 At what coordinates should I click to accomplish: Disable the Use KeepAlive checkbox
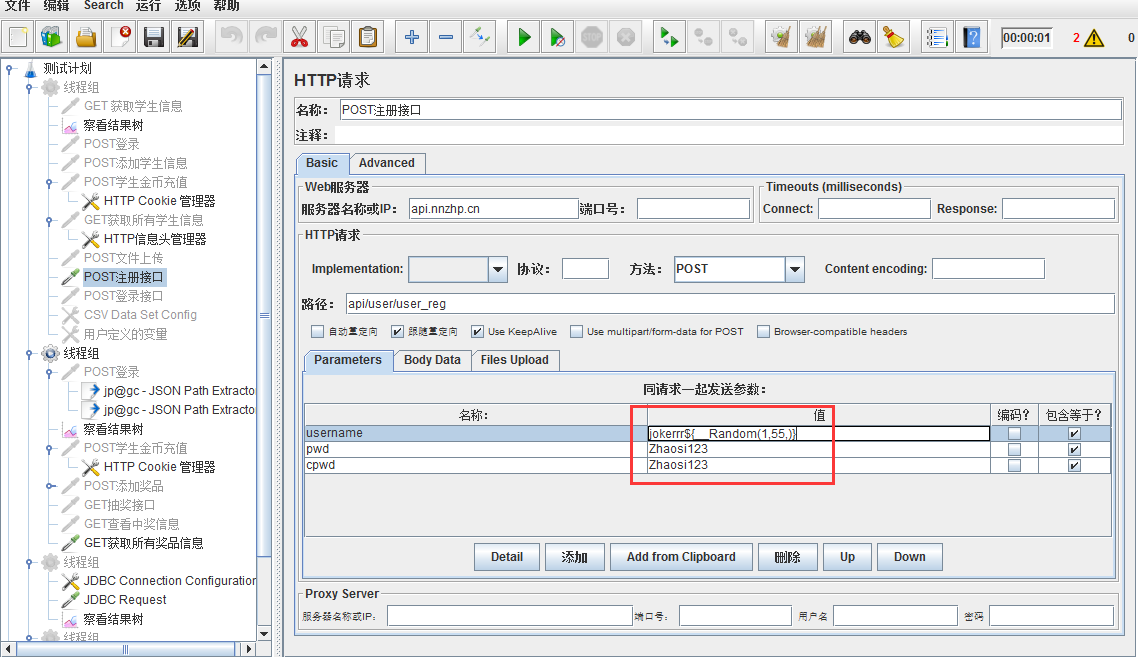click(x=477, y=331)
